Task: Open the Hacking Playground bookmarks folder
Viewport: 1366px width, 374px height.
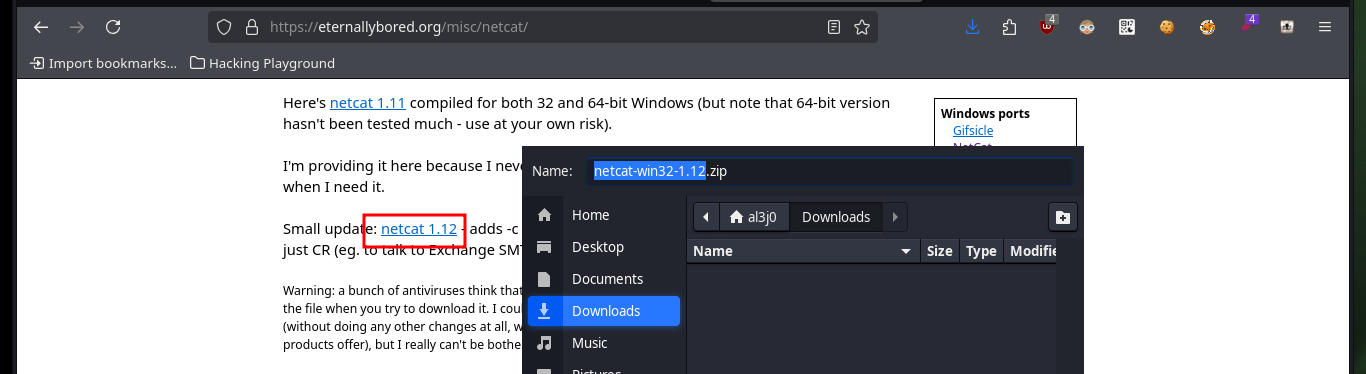Action: point(262,63)
